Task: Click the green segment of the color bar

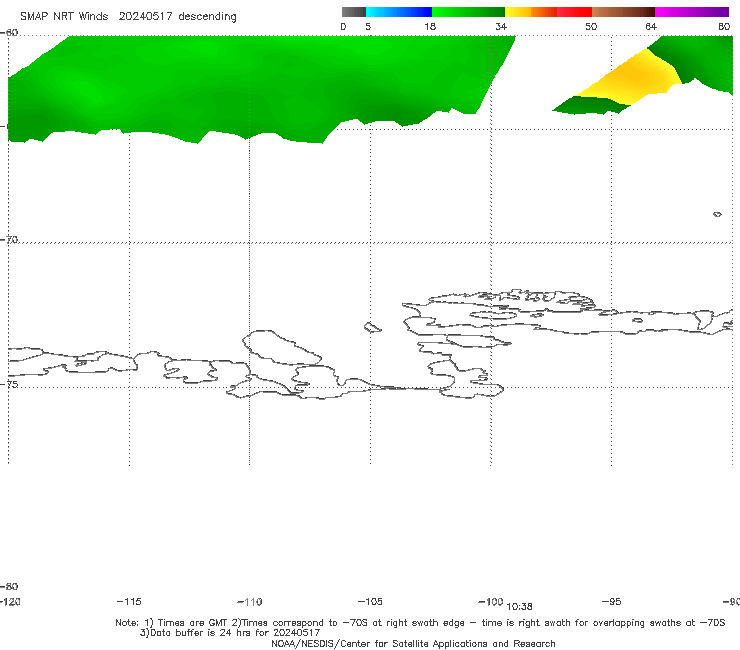Action: [x=468, y=12]
